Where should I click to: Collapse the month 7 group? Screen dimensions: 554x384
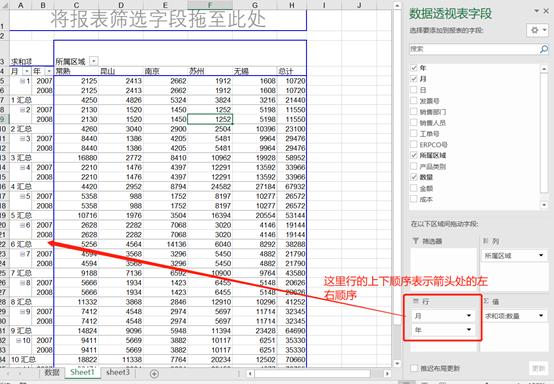tap(22, 254)
